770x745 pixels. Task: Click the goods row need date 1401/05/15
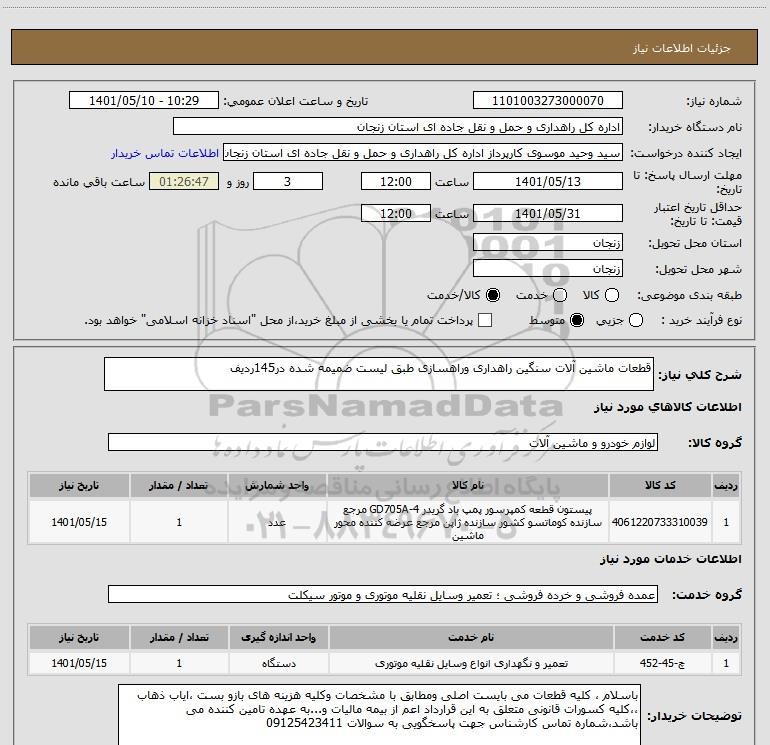pos(79,522)
